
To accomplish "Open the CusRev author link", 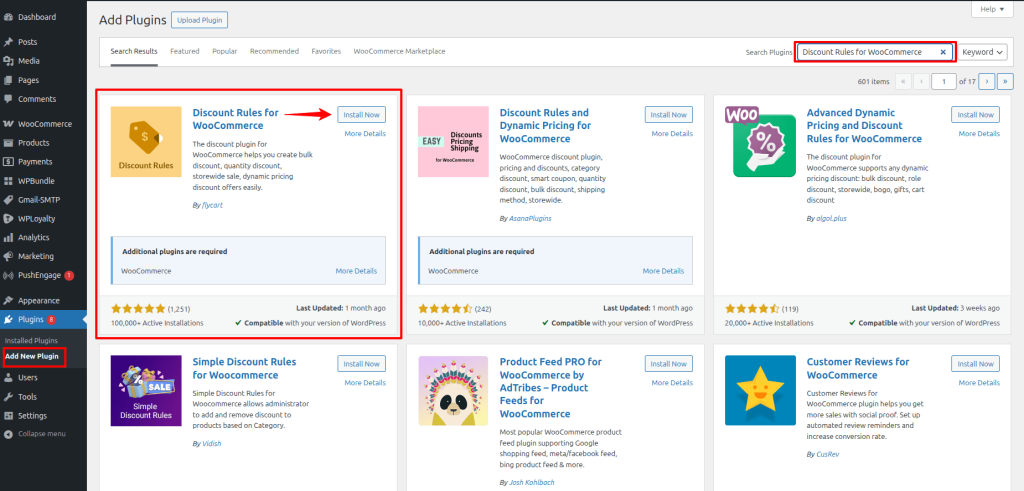I will coord(825,454).
